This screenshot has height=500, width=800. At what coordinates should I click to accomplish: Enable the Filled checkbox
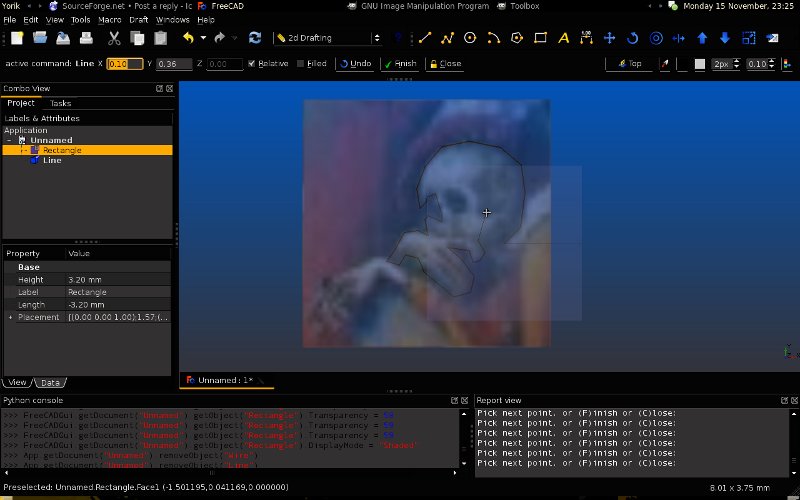[301, 64]
